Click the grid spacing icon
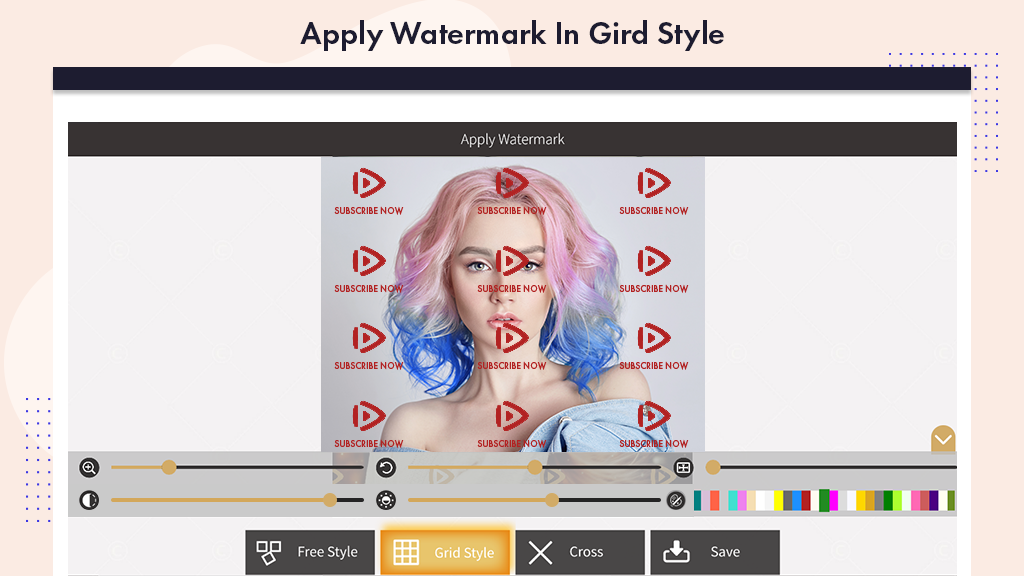This screenshot has width=1024, height=576. pos(683,468)
